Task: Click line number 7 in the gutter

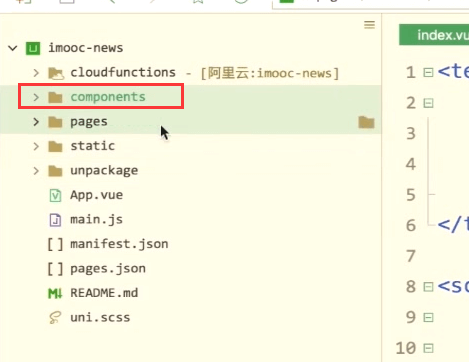Action: pyautogui.click(x=411, y=256)
